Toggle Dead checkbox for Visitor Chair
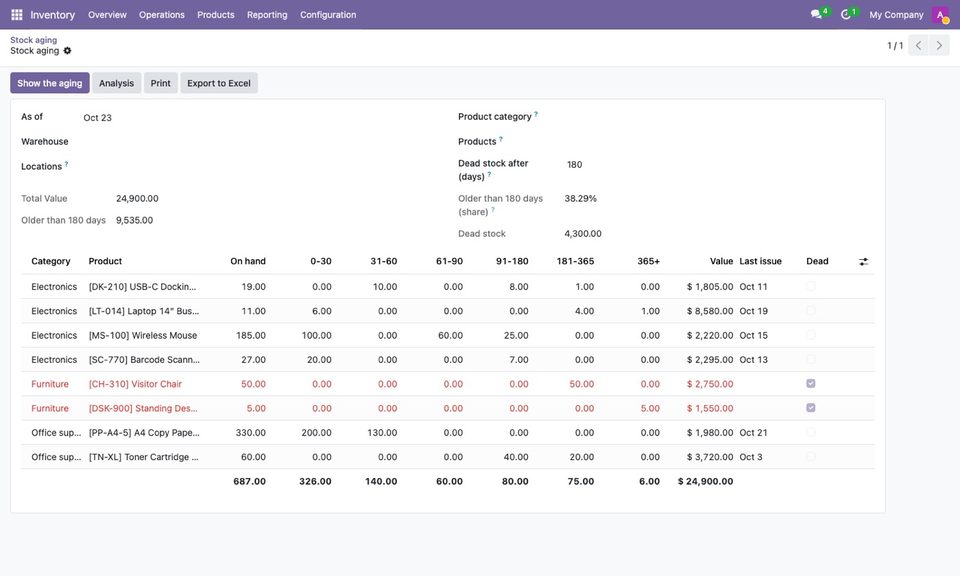The height and width of the screenshot is (576, 960). pyautogui.click(x=811, y=384)
